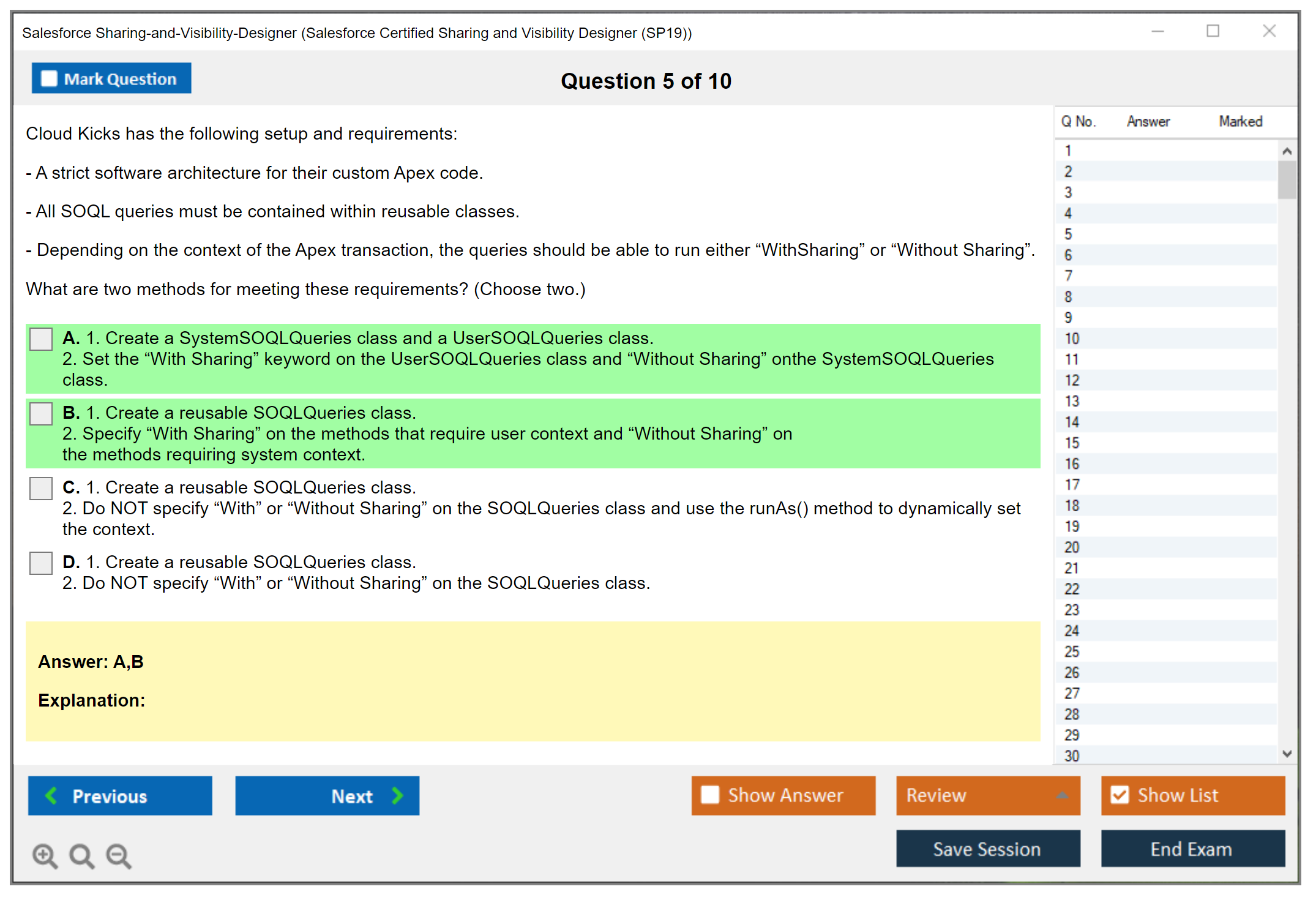Select answer option C checkbox
This screenshot has width=1316, height=900.
click(x=41, y=488)
